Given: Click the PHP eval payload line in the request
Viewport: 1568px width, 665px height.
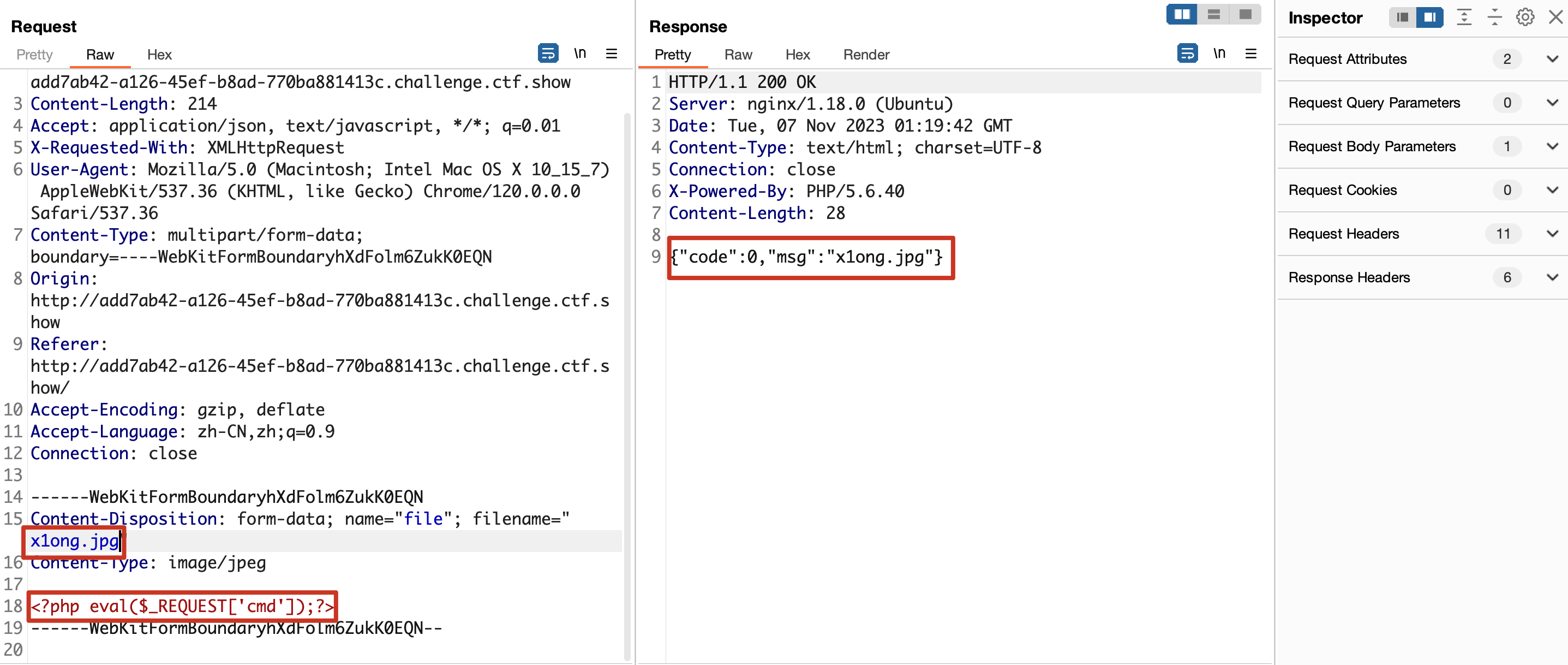Looking at the screenshot, I should (x=182, y=606).
